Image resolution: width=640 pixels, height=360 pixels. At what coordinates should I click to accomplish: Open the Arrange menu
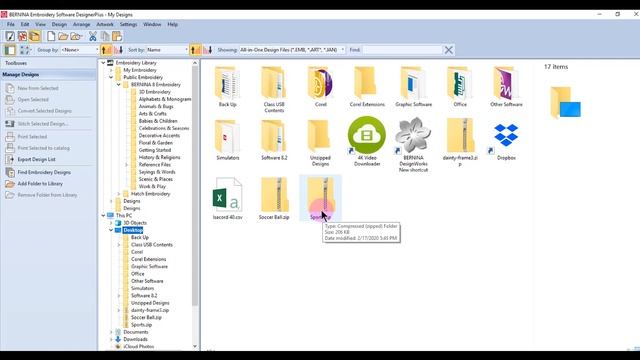point(82,24)
